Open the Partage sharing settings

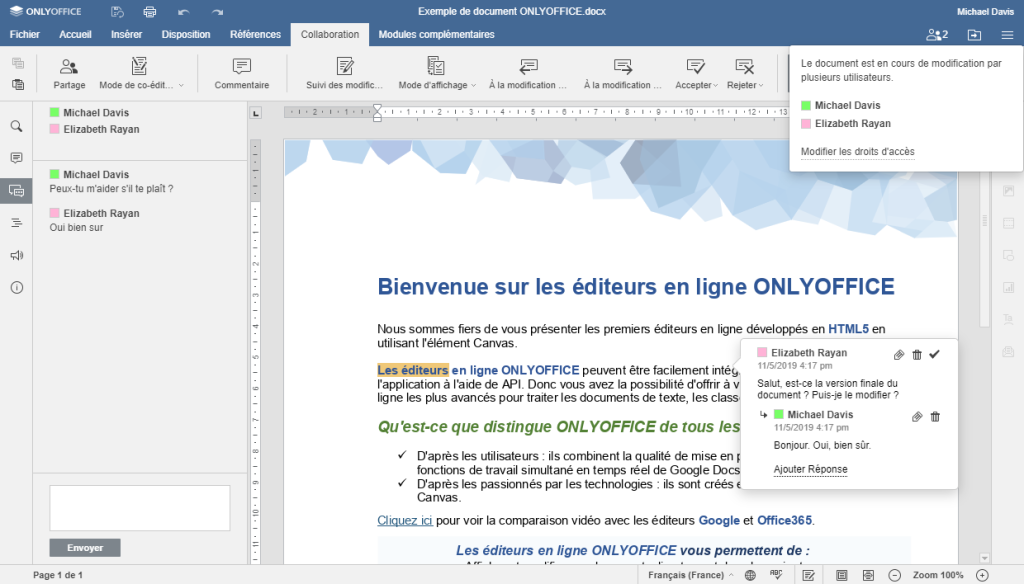point(69,73)
